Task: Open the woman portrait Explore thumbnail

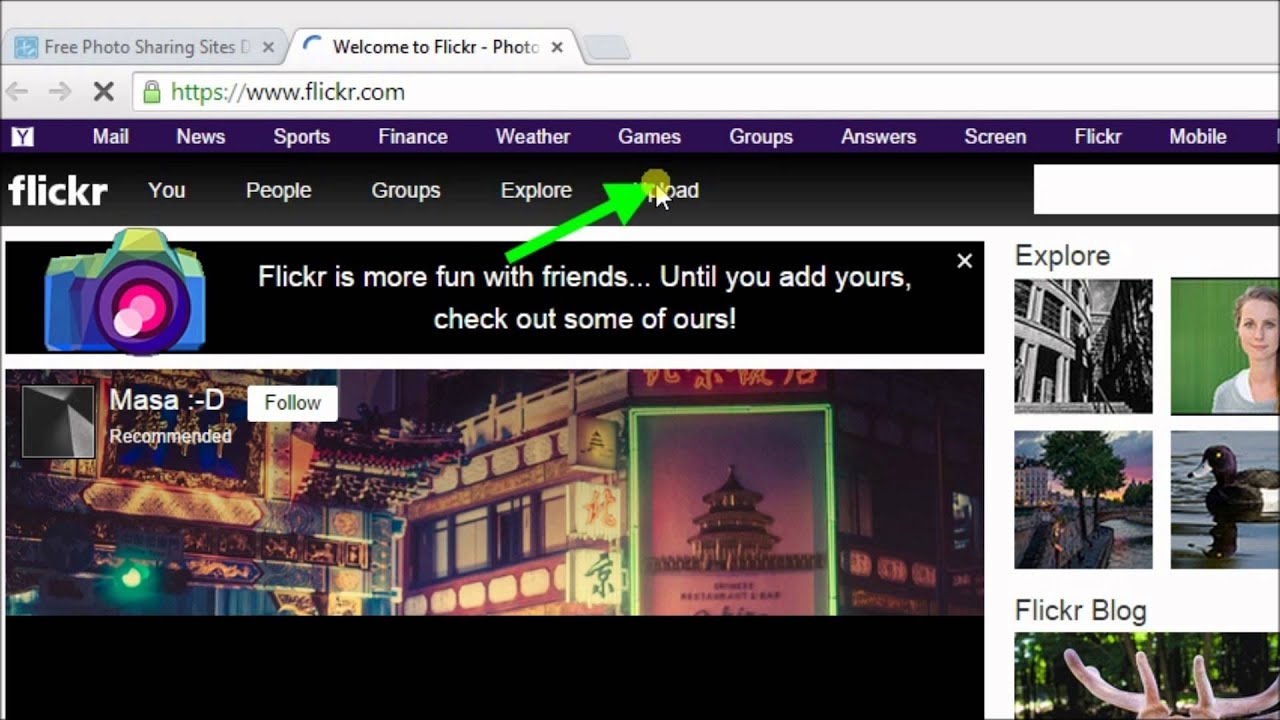Action: pos(1225,346)
